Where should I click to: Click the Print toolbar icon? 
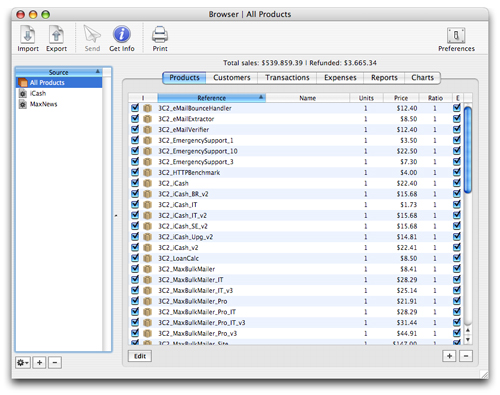pyautogui.click(x=160, y=35)
